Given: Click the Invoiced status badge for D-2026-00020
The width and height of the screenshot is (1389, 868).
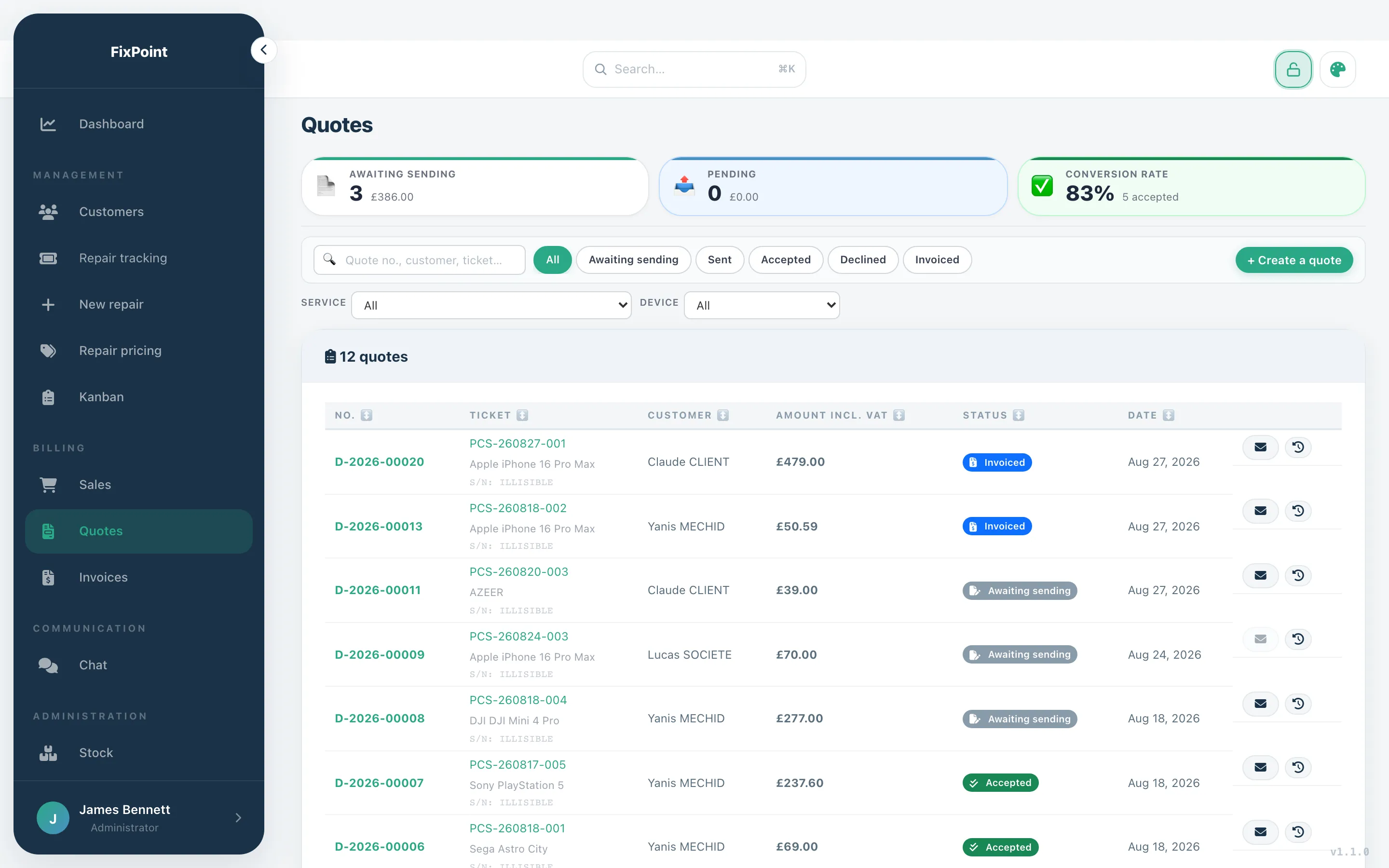Looking at the screenshot, I should click(x=997, y=463).
